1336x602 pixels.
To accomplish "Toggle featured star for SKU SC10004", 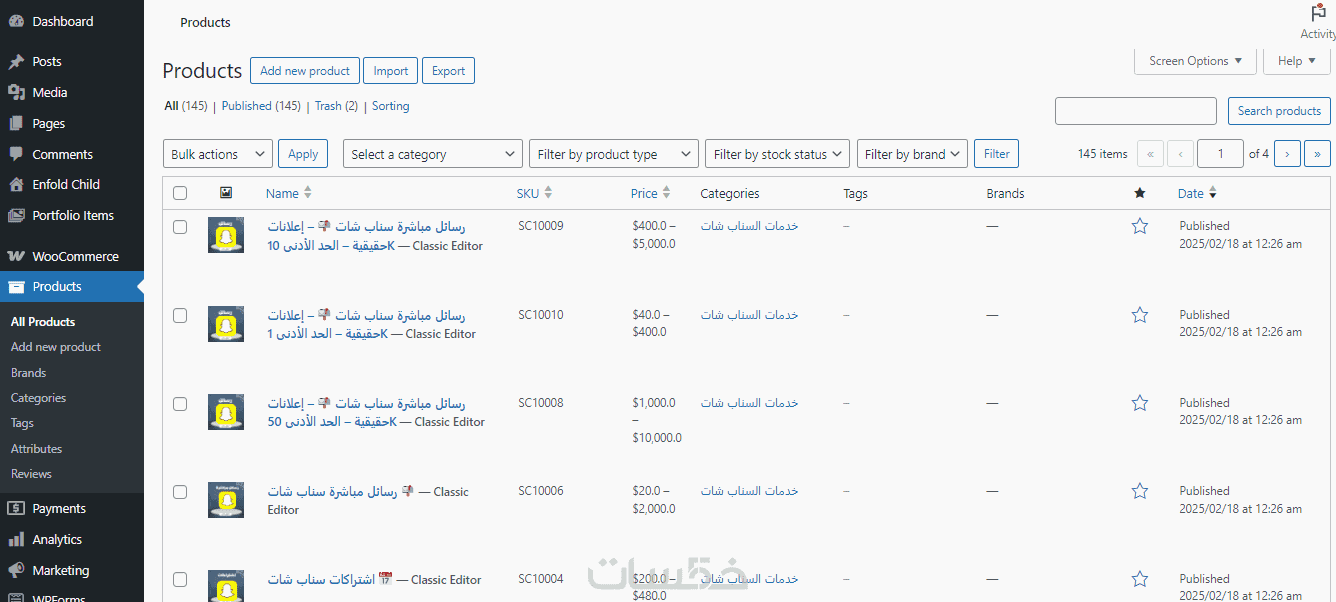I will (x=1139, y=579).
